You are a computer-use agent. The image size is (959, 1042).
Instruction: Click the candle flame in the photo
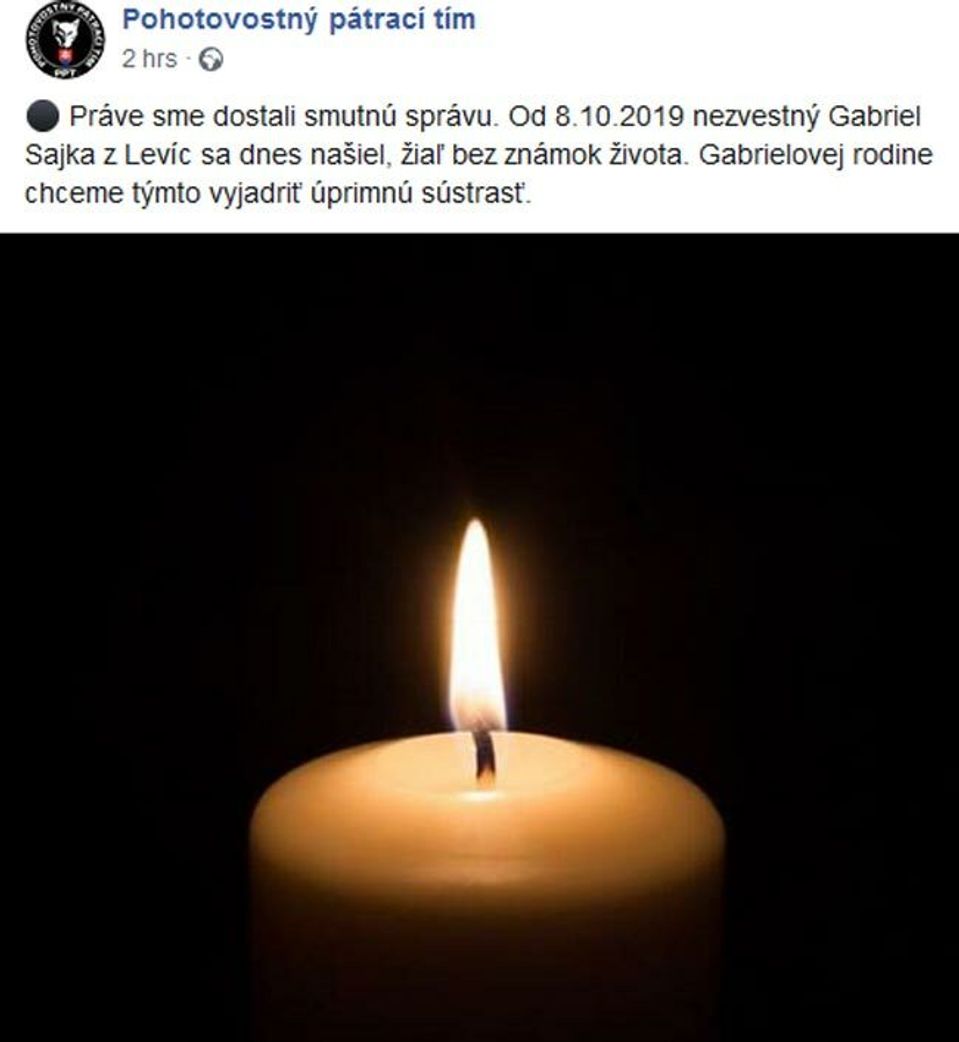(x=477, y=626)
